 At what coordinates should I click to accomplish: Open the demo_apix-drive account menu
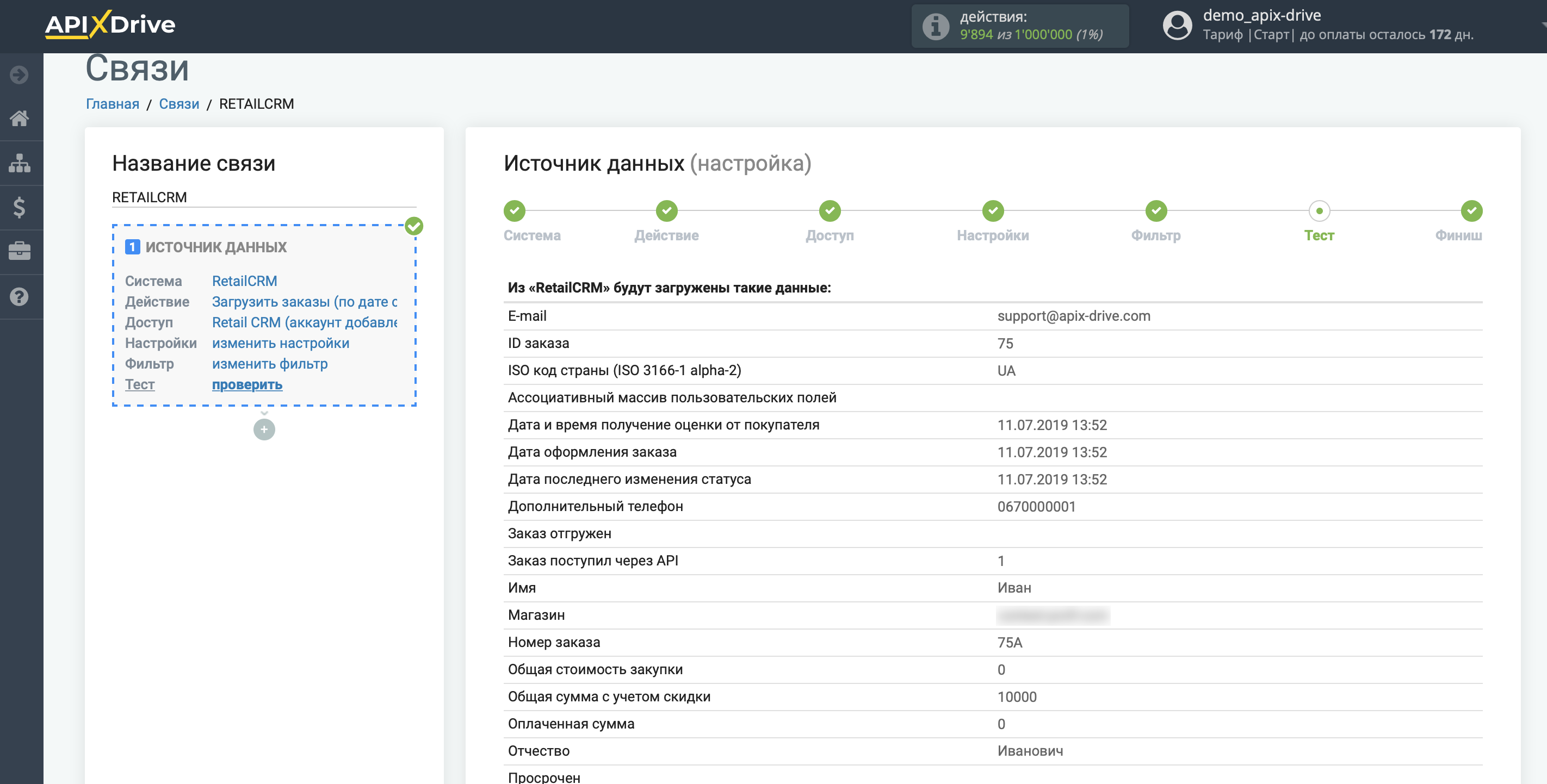coord(1338,25)
